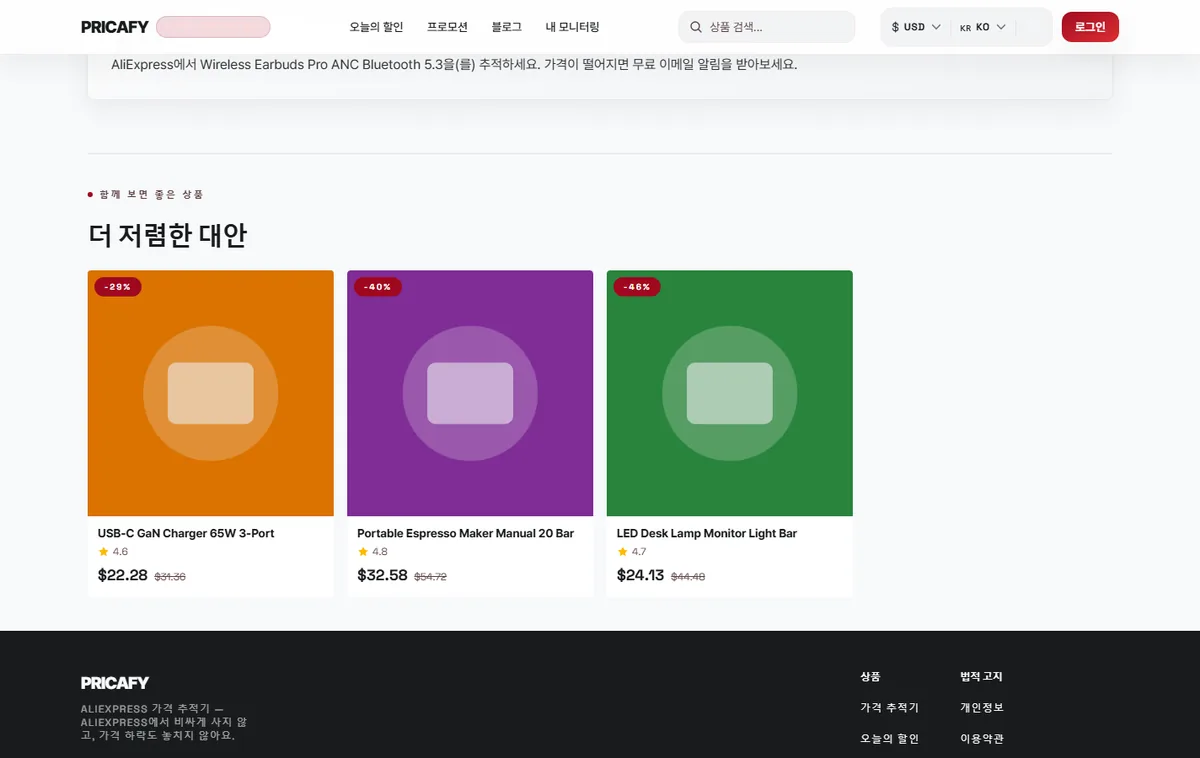Open the 프로모션 menu item
Image resolution: width=1200 pixels, height=758 pixels.
[x=447, y=27]
